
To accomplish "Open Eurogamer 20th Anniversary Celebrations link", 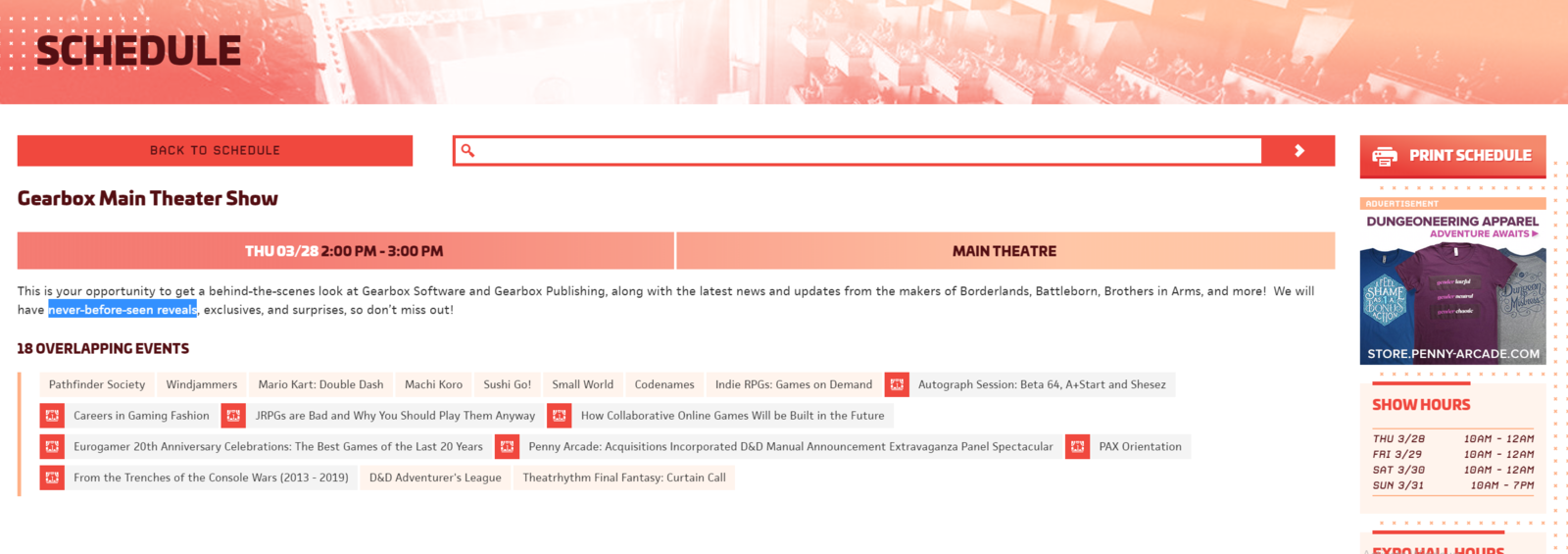I will 278,446.
